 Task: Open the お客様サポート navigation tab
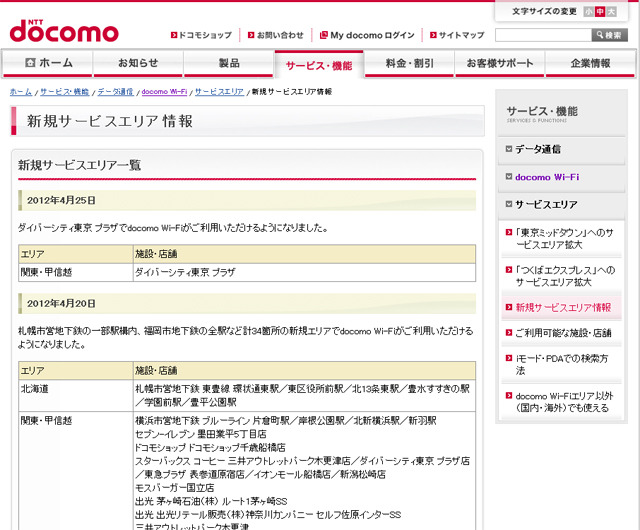tap(500, 63)
